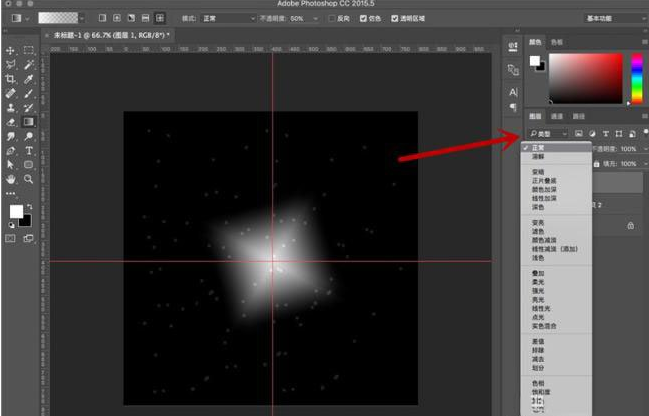The height and width of the screenshot is (416, 649).
Task: Change the screen mode
Action: click(29, 238)
